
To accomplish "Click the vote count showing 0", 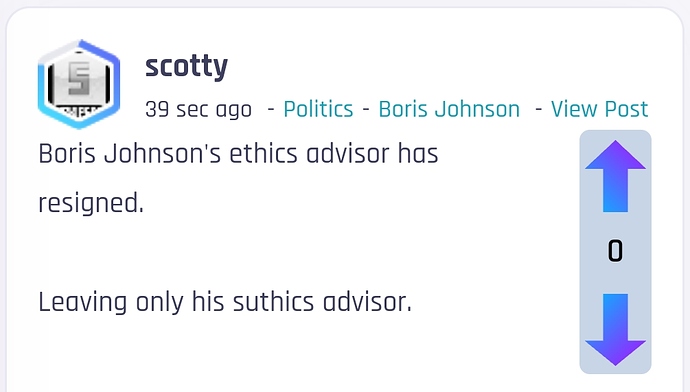I will 615,251.
